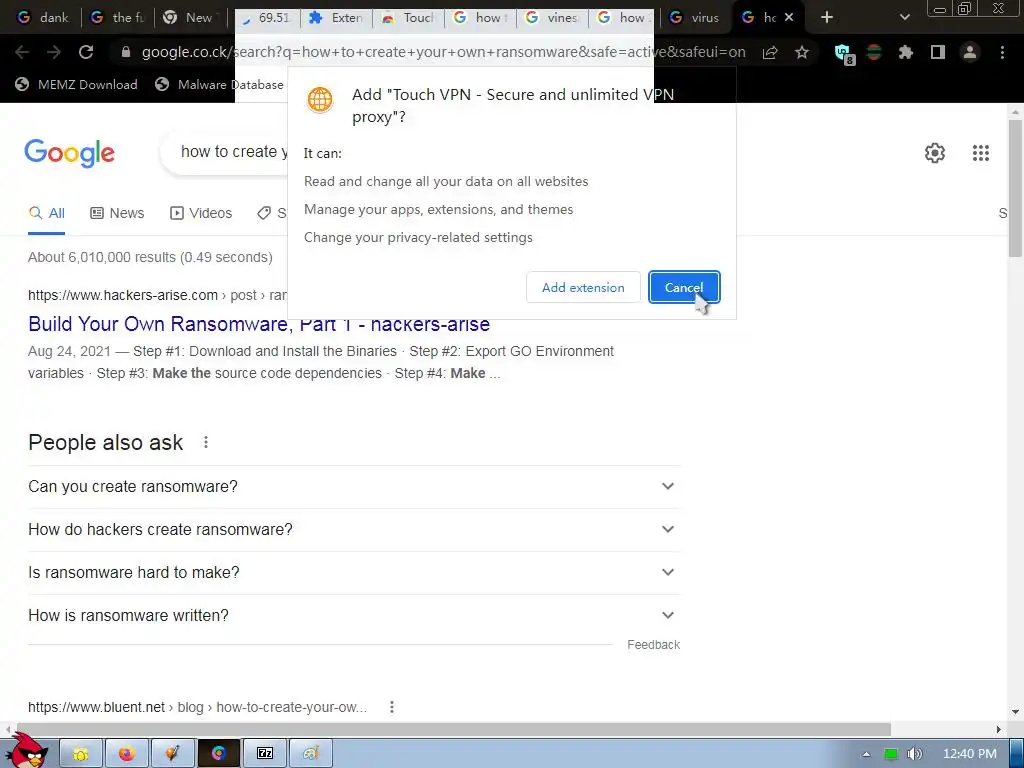The height and width of the screenshot is (768, 1024).
Task: Switch to the 'the fu' tab
Action: tap(118, 18)
